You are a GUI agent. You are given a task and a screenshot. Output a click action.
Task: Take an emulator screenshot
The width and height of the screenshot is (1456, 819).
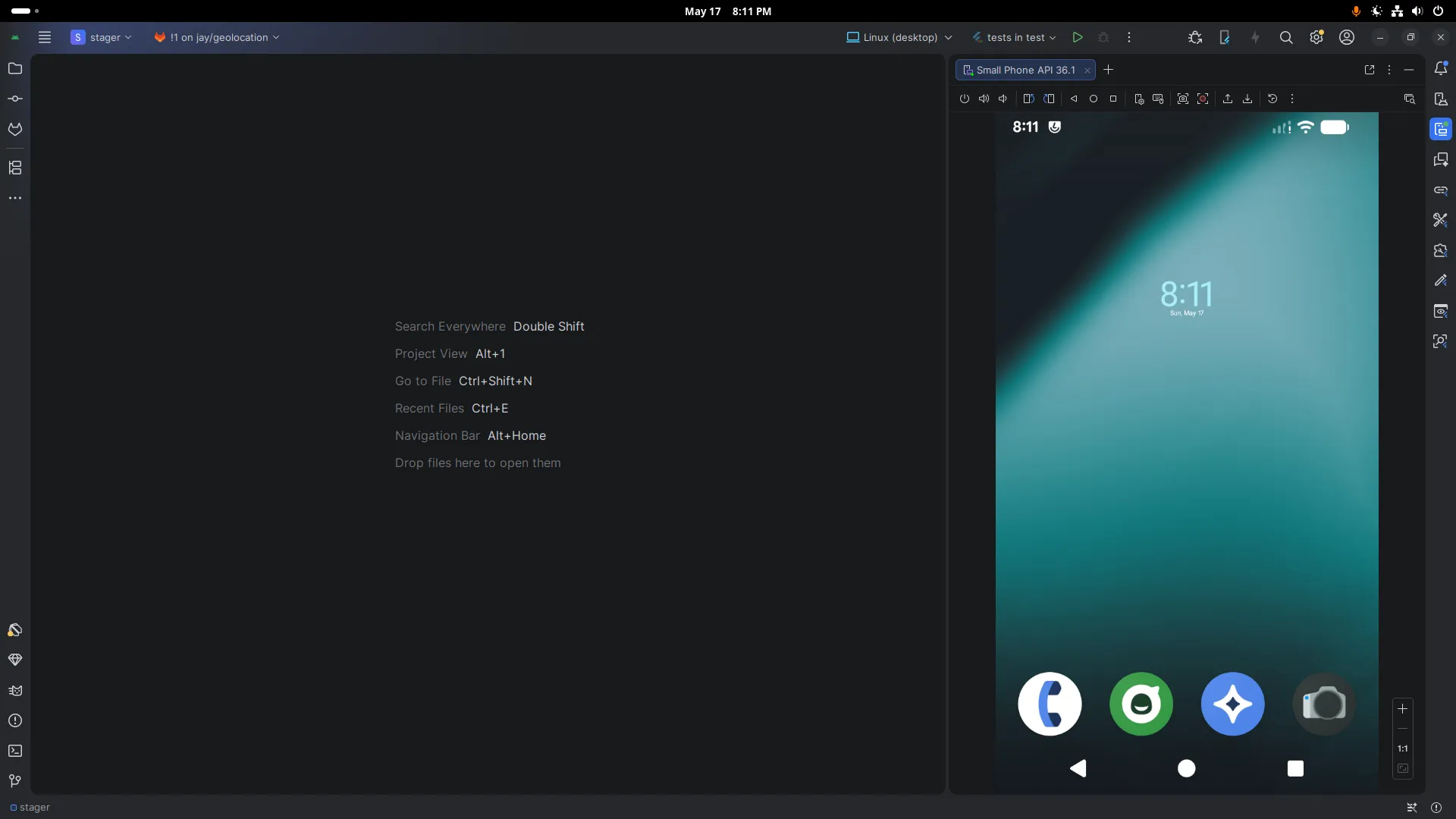click(x=1183, y=99)
